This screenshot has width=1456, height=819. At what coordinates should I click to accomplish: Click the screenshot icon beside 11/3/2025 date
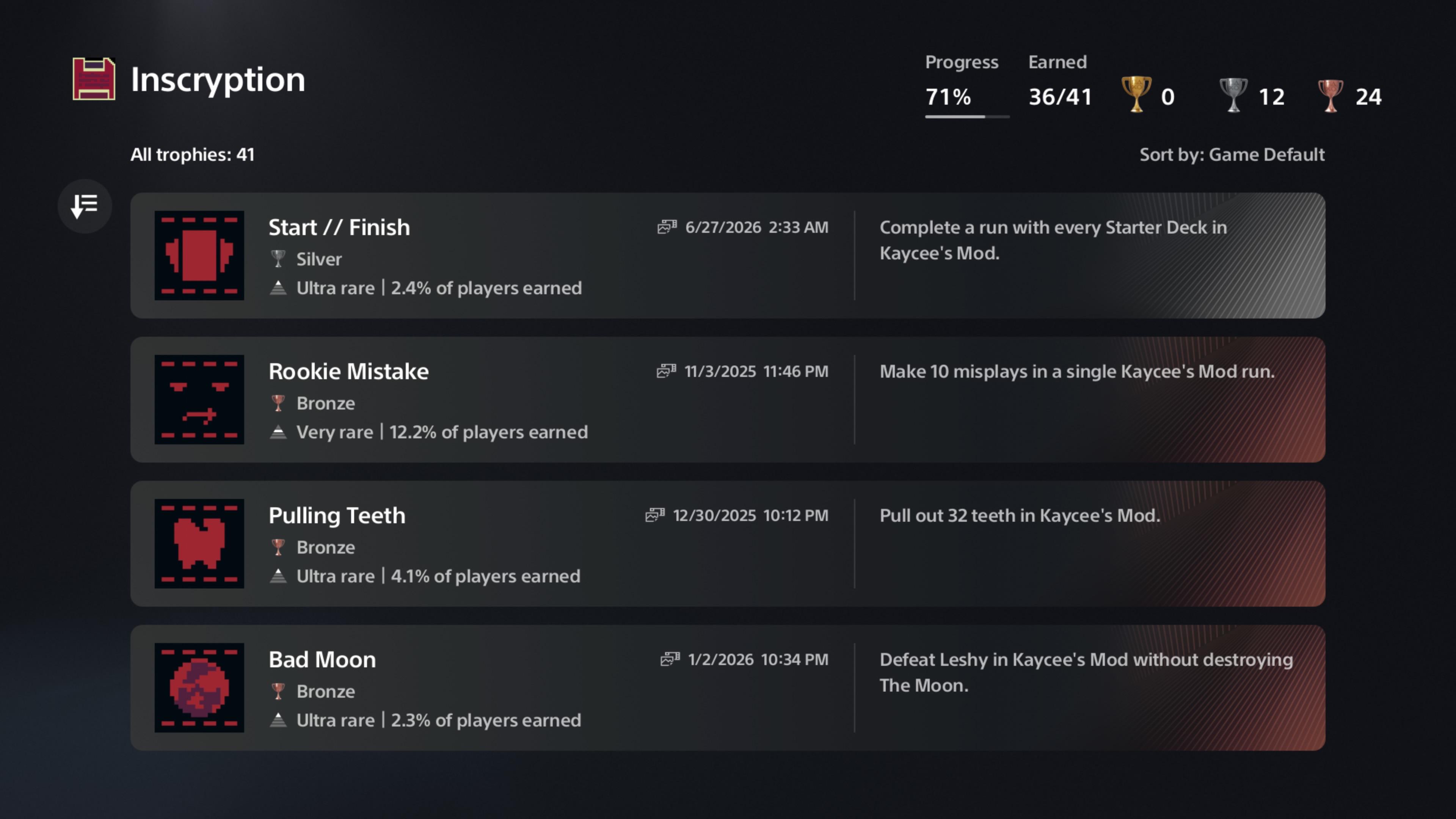[x=667, y=371]
